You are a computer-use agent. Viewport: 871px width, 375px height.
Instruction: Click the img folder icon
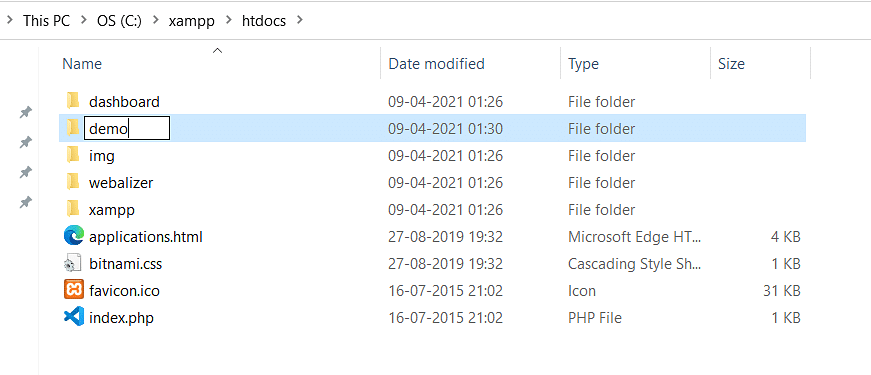click(72, 155)
